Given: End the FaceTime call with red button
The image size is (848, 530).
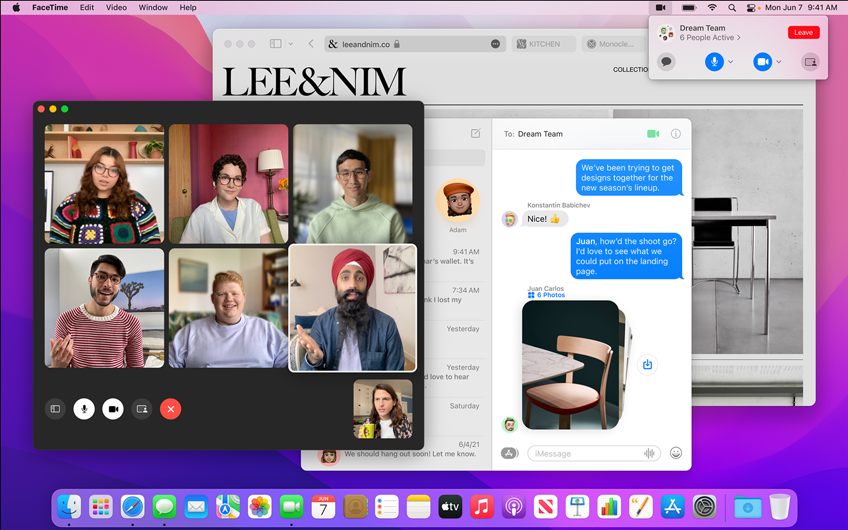Looking at the screenshot, I should (171, 409).
